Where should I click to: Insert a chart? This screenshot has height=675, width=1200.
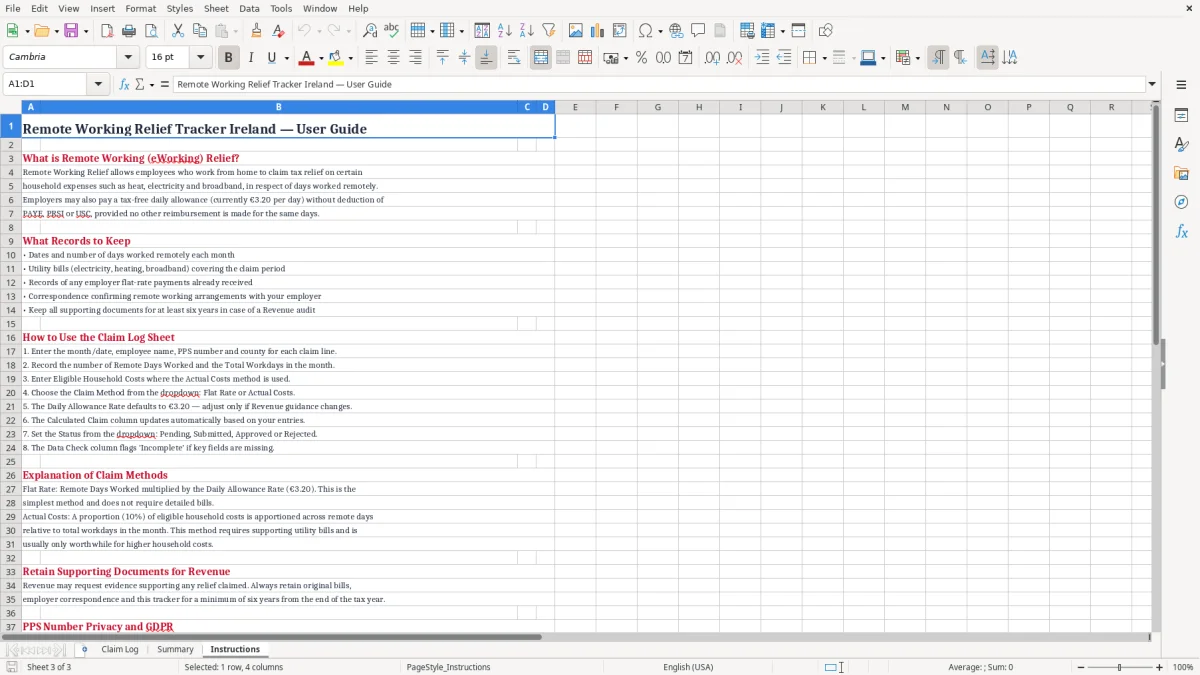(598, 31)
